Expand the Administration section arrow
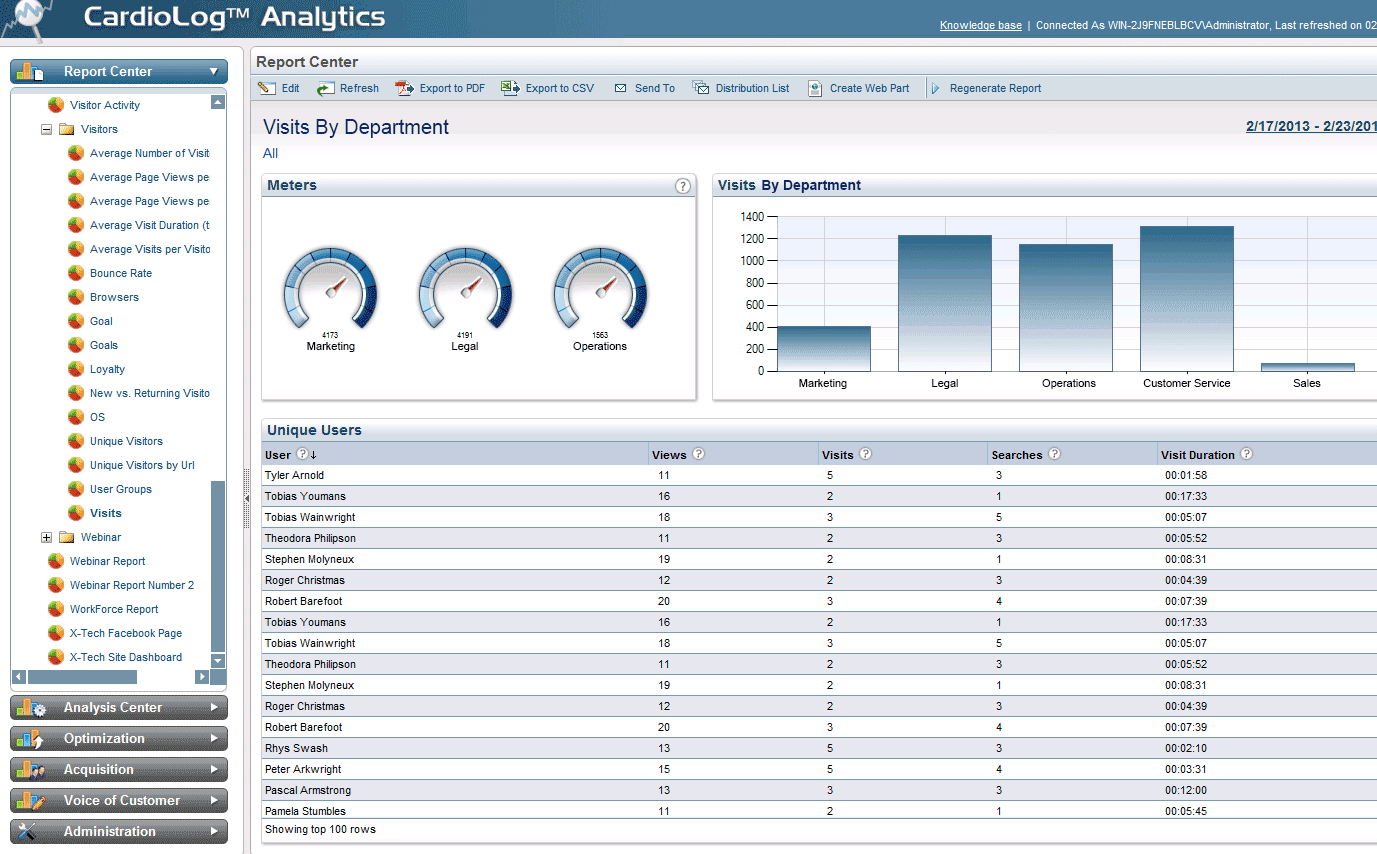This screenshot has width=1377, height=854. (214, 831)
